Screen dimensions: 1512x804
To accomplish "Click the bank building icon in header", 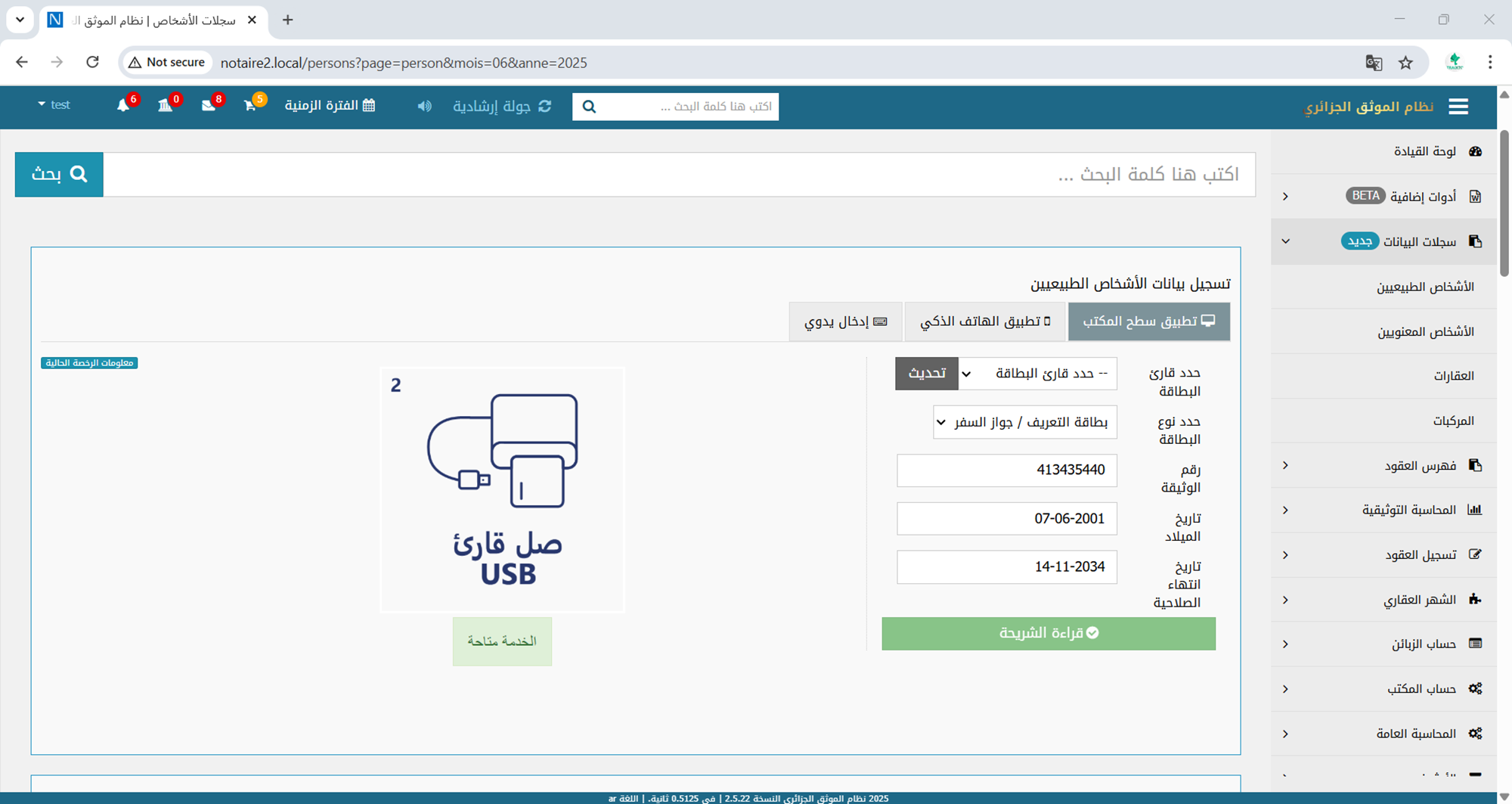I will [x=166, y=106].
